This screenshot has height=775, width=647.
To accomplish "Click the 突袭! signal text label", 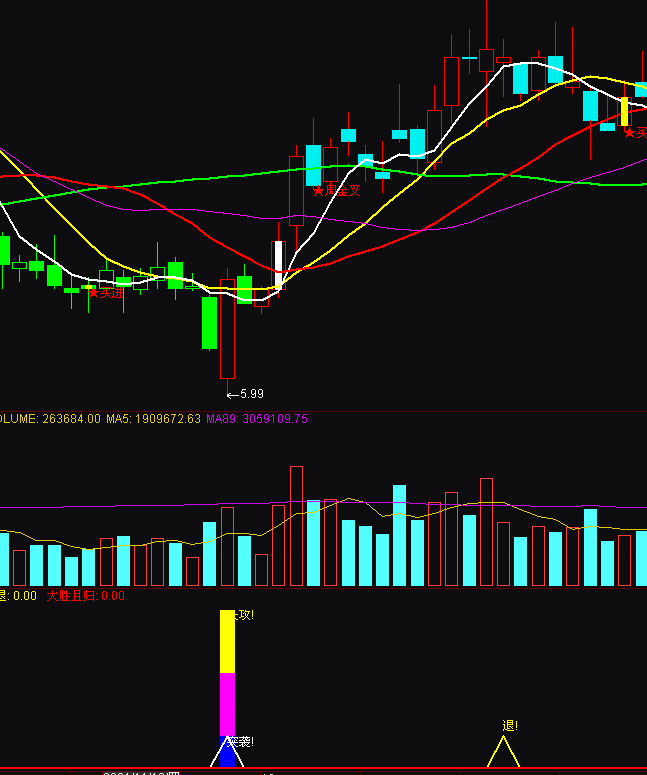I will 240,742.
